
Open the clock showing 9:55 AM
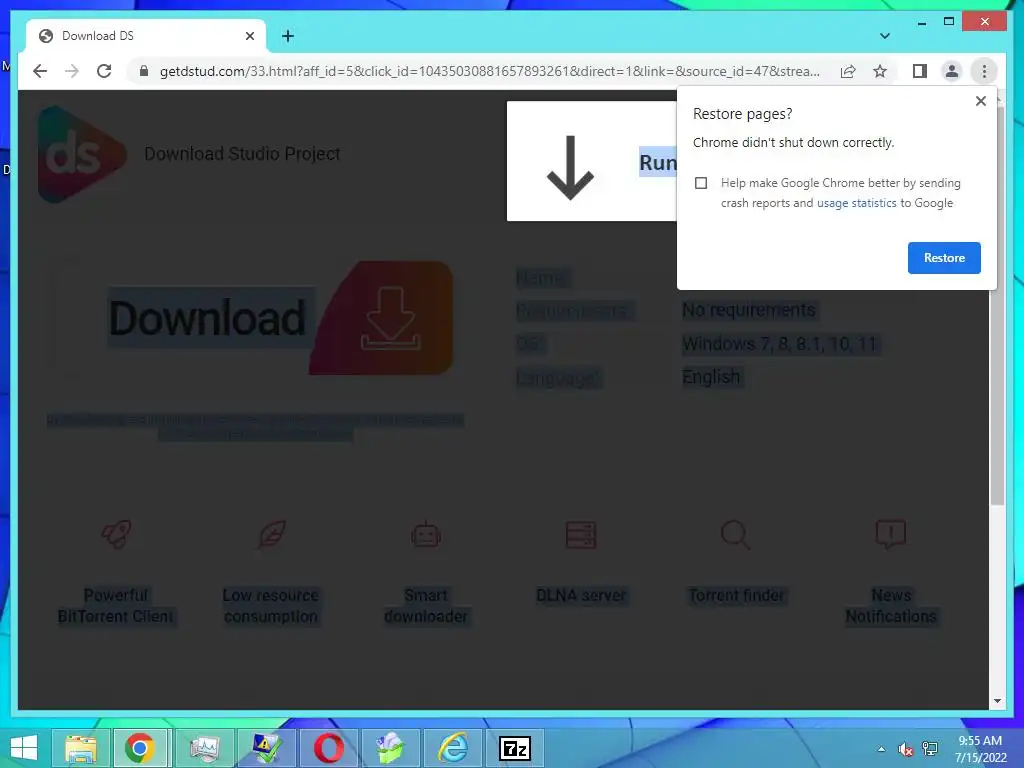pyautogui.click(x=980, y=749)
